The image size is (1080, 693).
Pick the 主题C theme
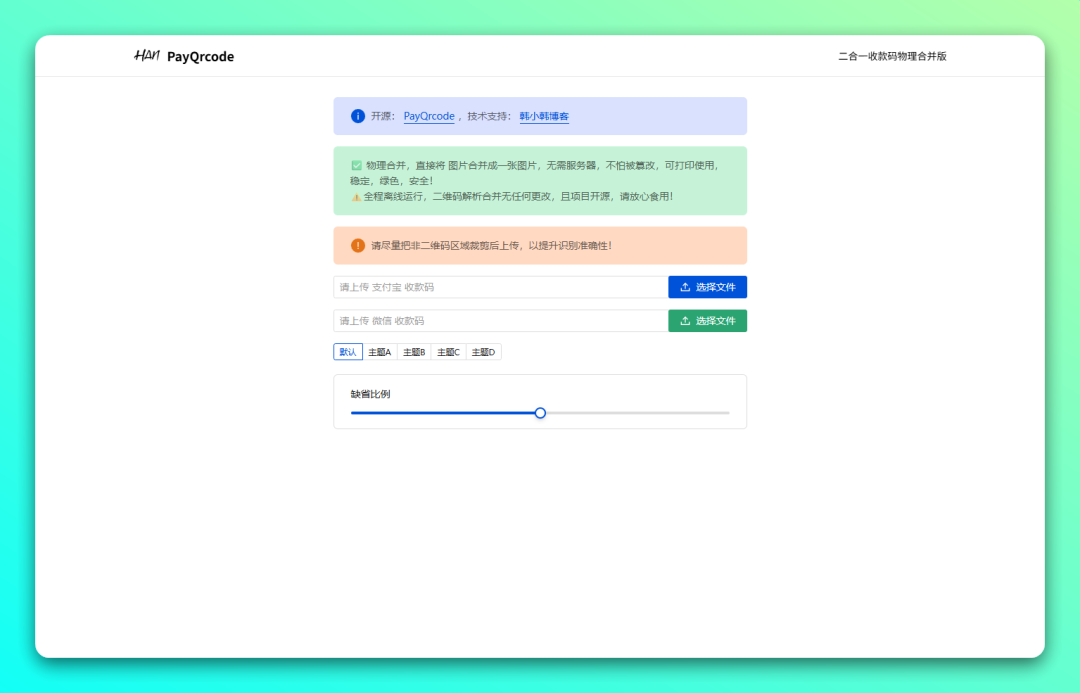(x=449, y=352)
